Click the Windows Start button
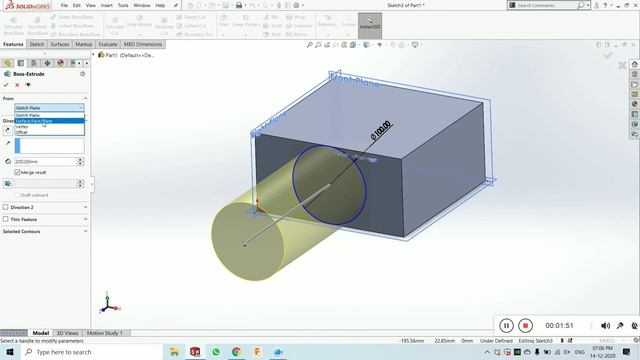Image resolution: width=640 pixels, height=360 pixels. pos(10,352)
